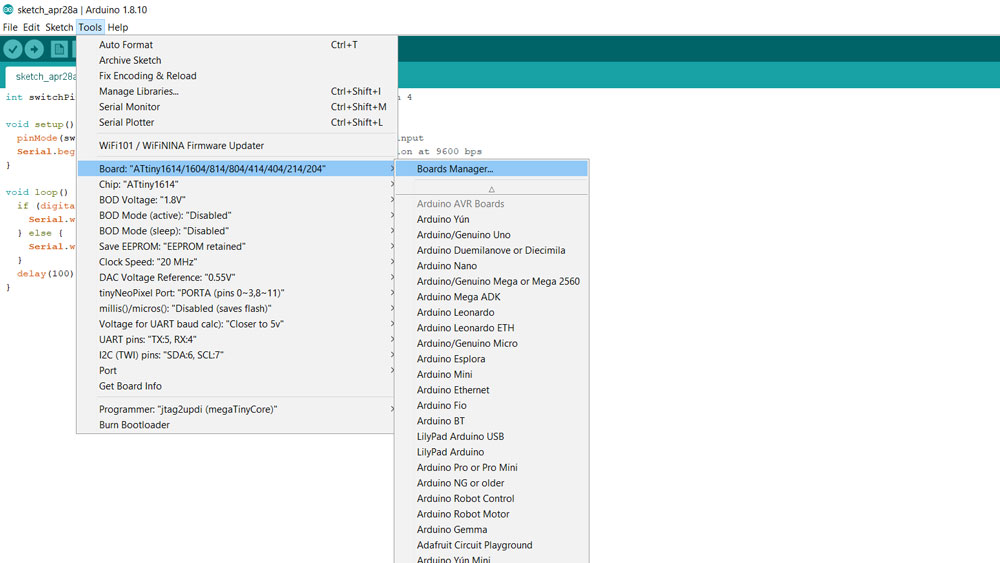This screenshot has height=563, width=1000.
Task: Select Arduino Mega ADK
Action: pyautogui.click(x=492, y=297)
